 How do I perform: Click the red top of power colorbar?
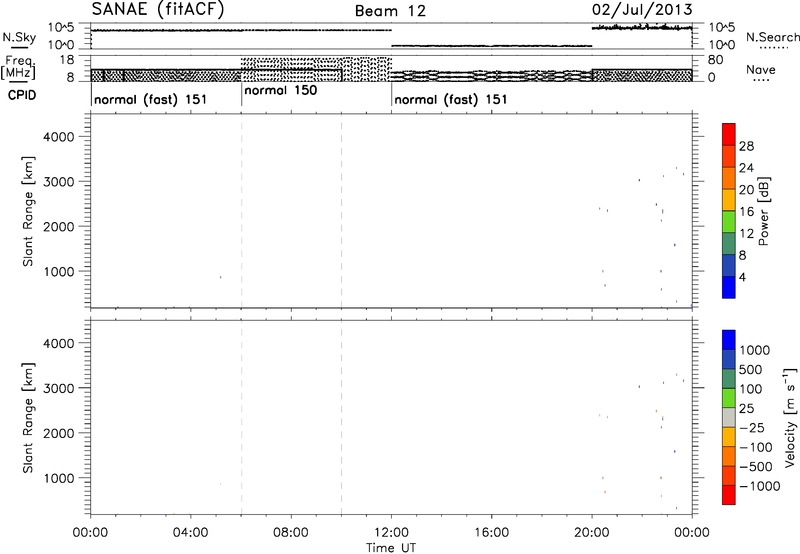click(x=729, y=134)
